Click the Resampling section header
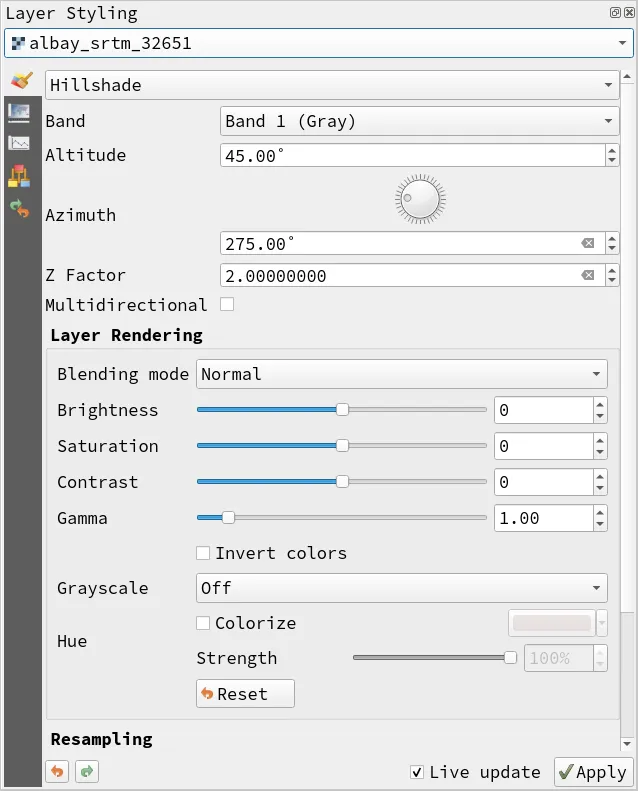This screenshot has height=791, width=638. tap(101, 739)
